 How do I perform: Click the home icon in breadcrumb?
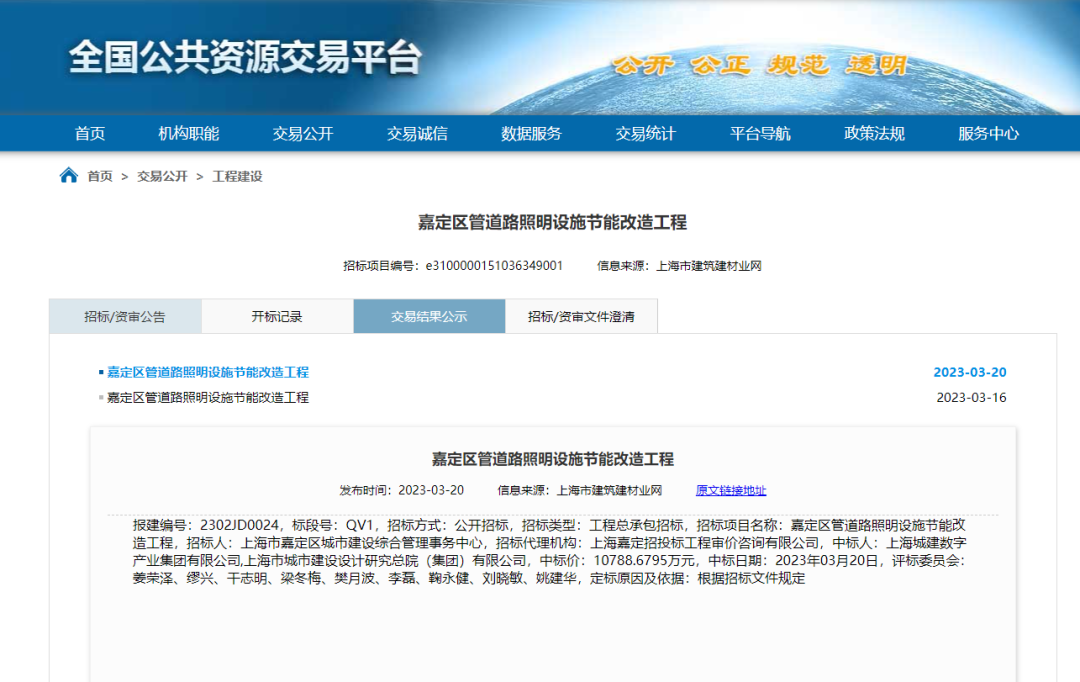click(x=68, y=176)
